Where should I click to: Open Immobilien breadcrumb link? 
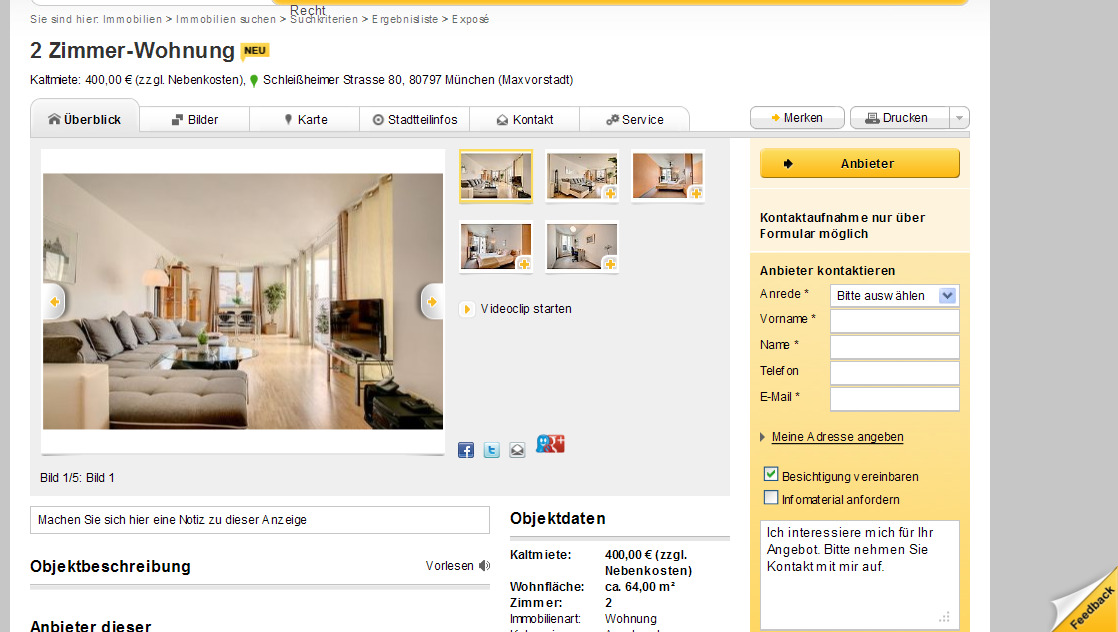point(133,19)
